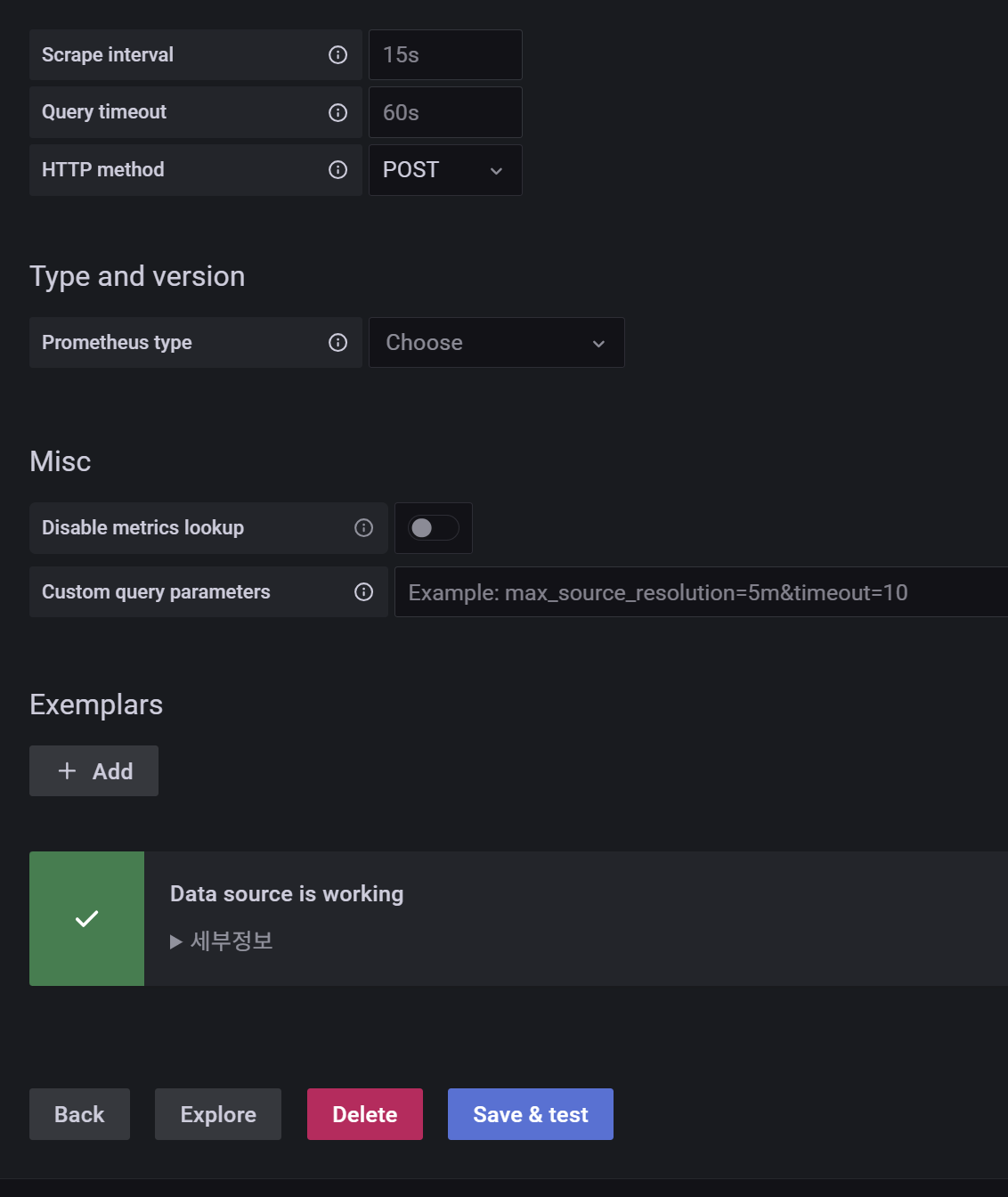Toggle the Disable metrics lookup switch
The width and height of the screenshot is (1008, 1197).
pos(434,528)
